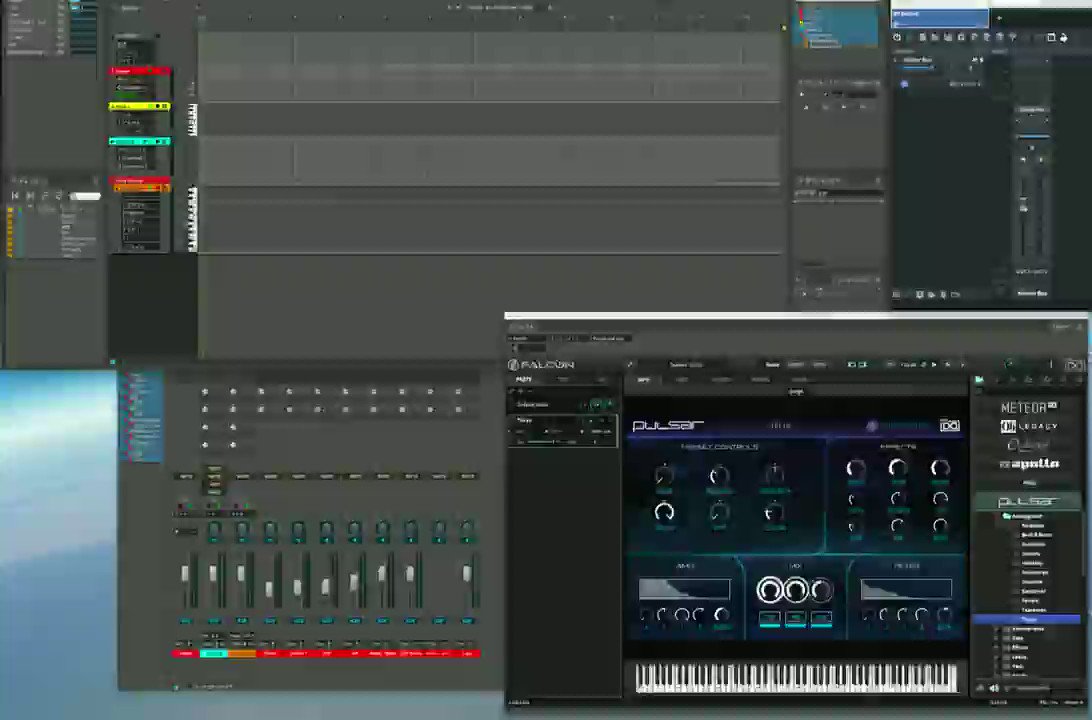Screen dimensions: 1092x720
Task: Click the Amp envelope display in Pulsar
Action: [685, 589]
